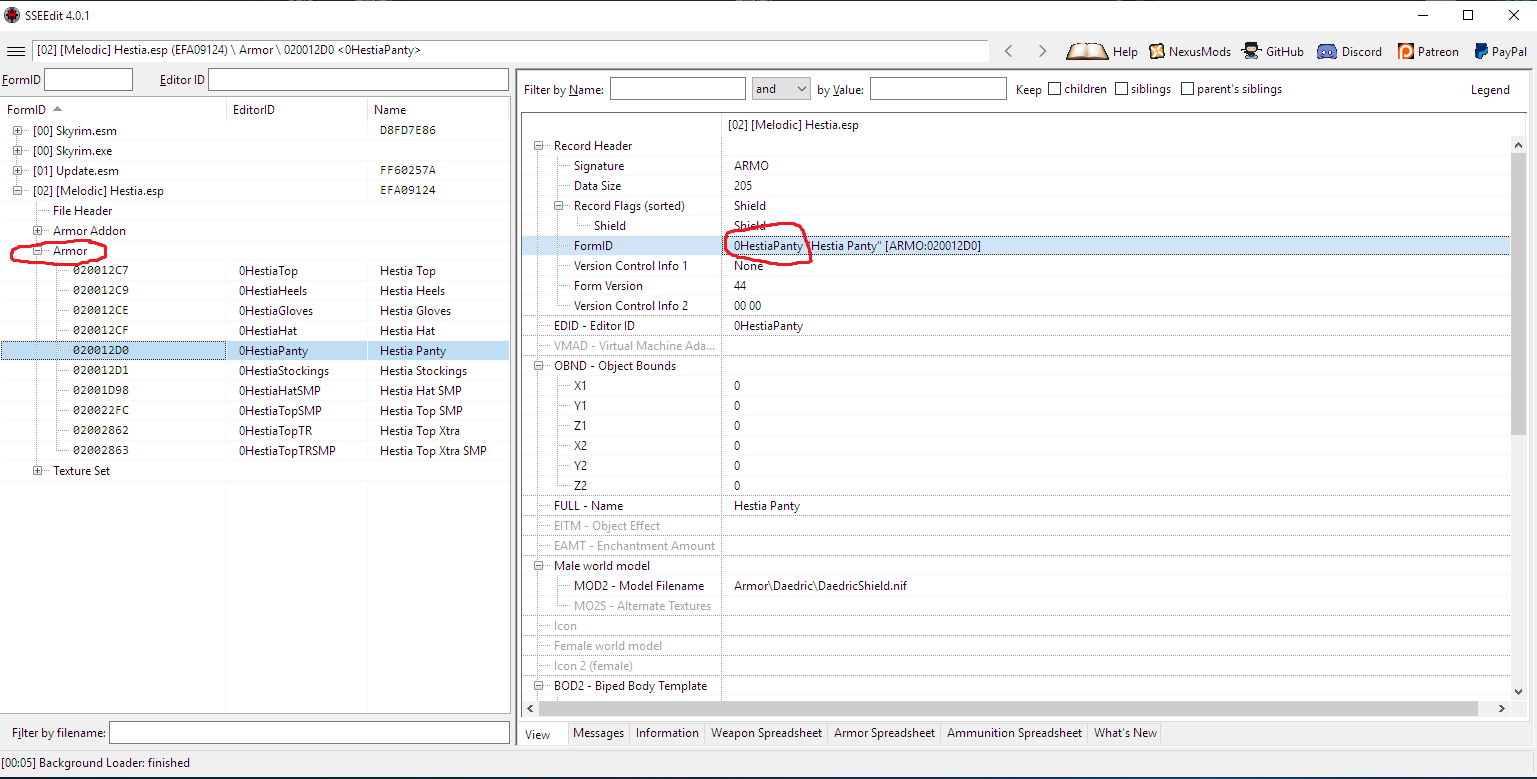
Task: Click the Filter by filename input field
Action: (308, 733)
